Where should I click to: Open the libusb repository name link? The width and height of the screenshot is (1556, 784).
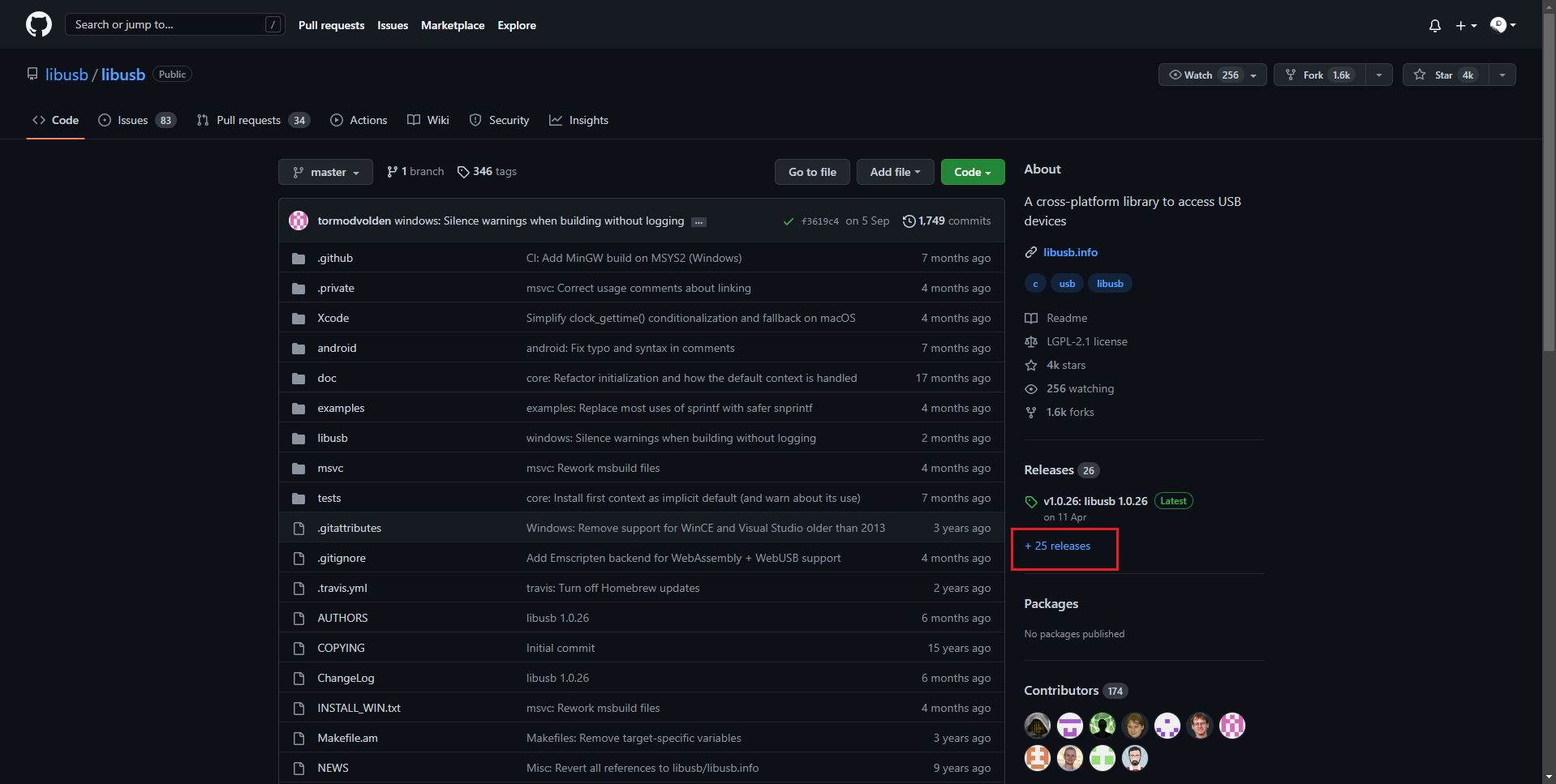coord(123,75)
